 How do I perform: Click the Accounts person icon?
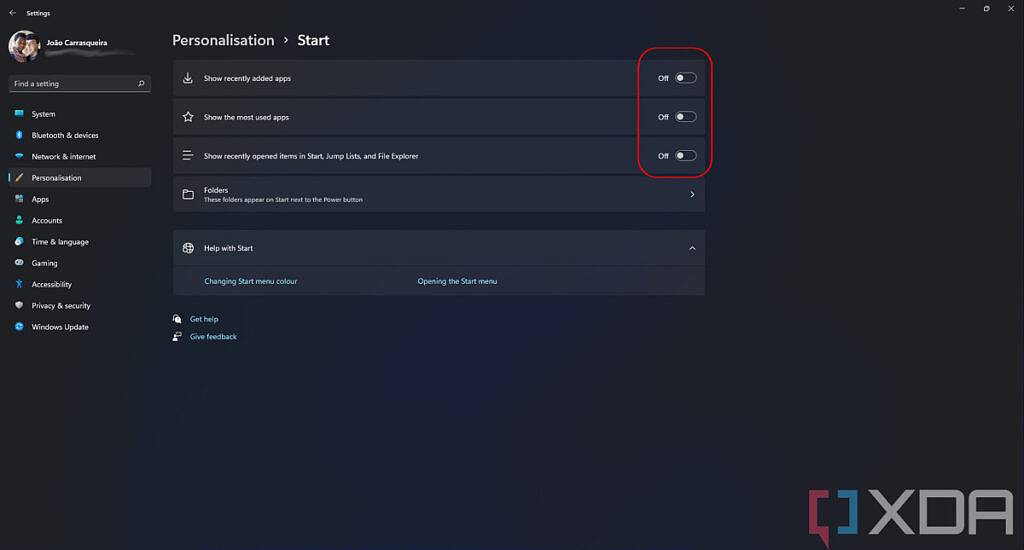(19, 220)
